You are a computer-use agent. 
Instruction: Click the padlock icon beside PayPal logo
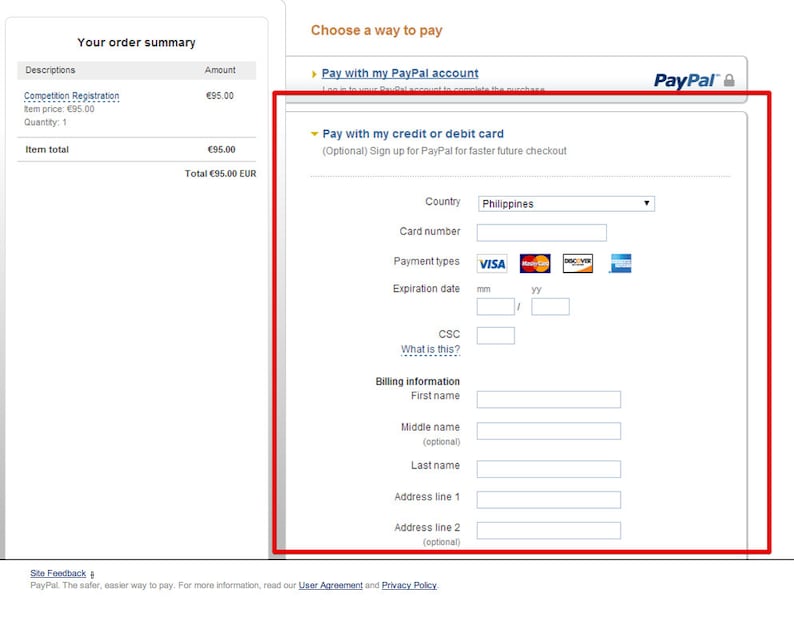tap(729, 80)
